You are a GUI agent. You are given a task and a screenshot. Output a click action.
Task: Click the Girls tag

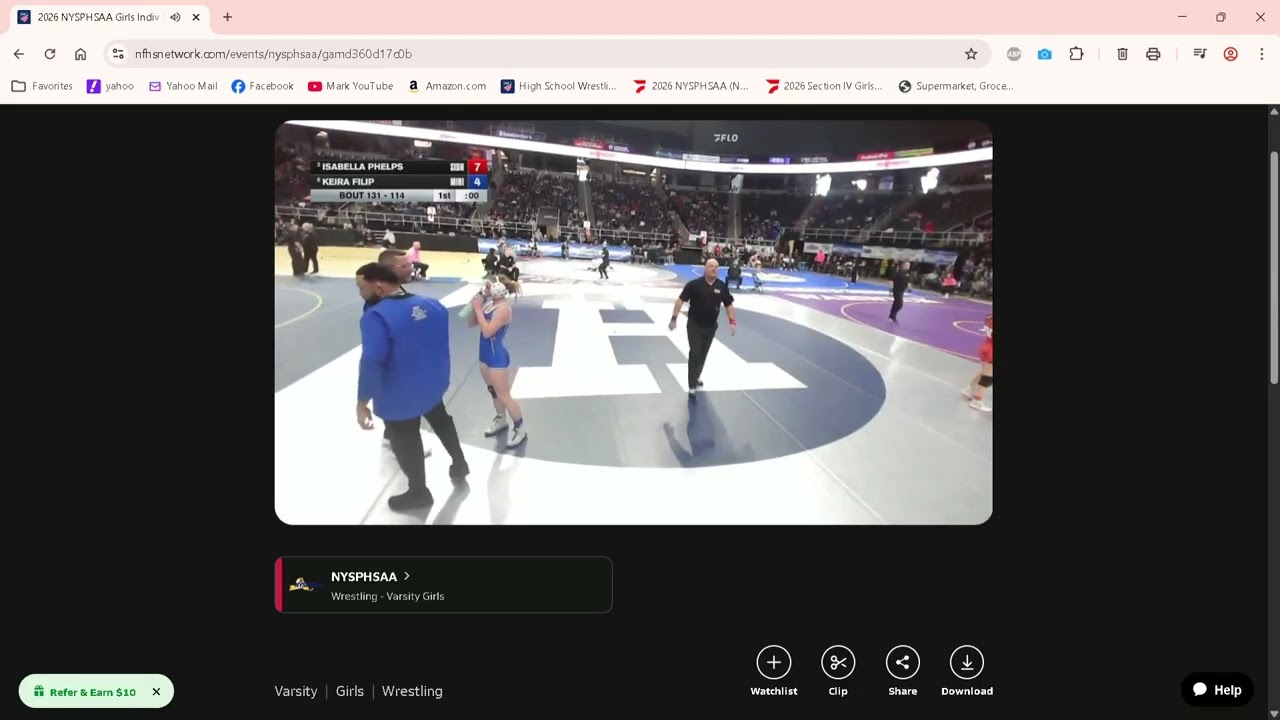click(x=350, y=691)
